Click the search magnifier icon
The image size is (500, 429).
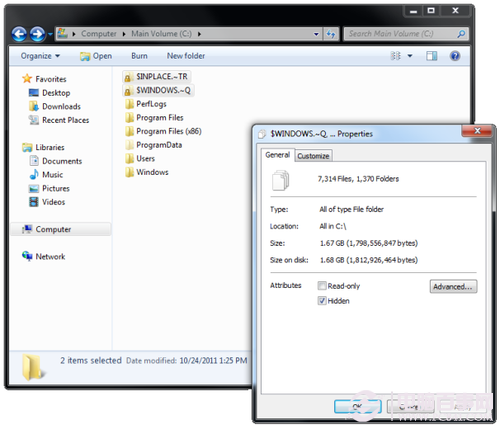pos(461,34)
